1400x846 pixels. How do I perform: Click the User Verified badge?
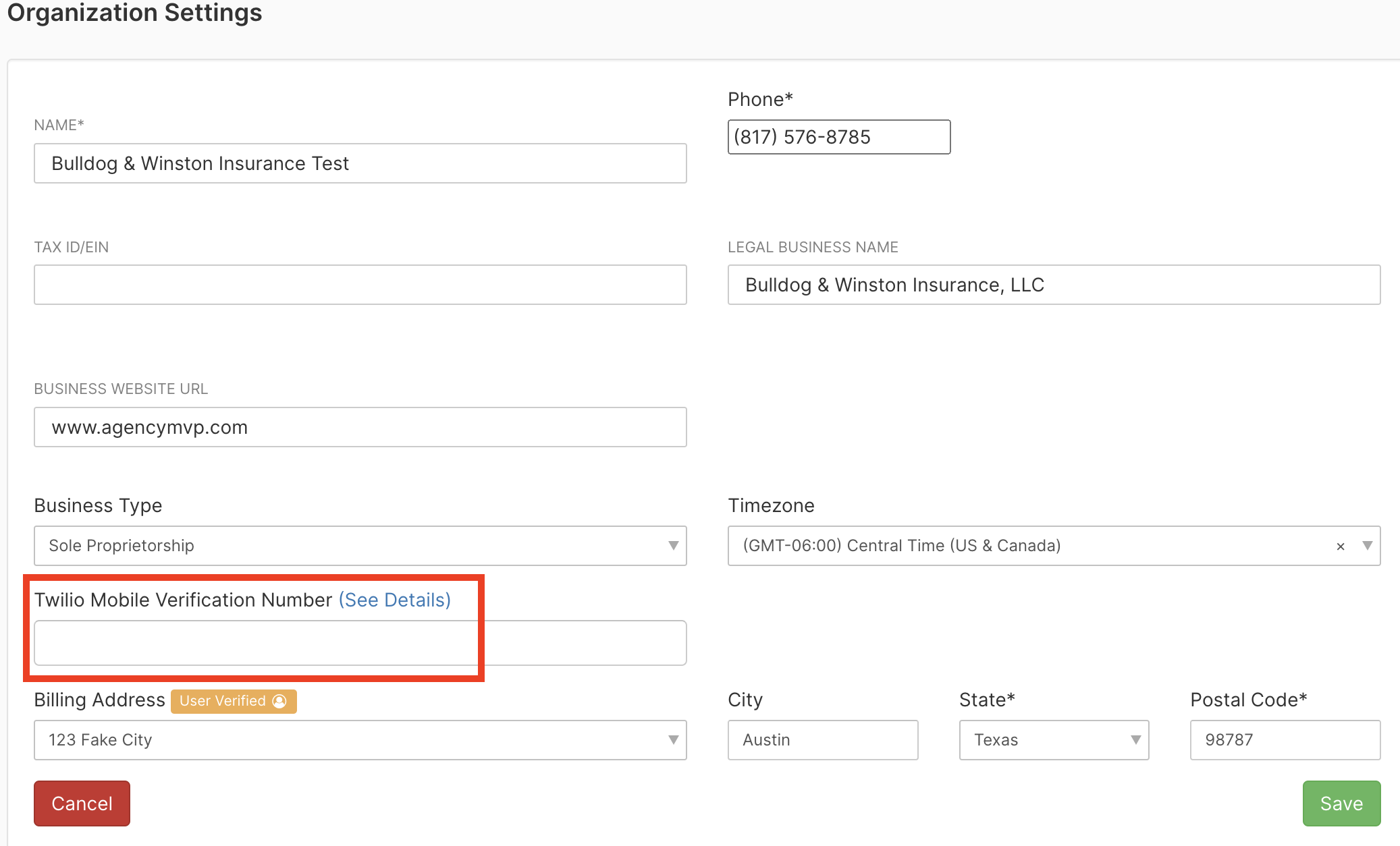pyautogui.click(x=234, y=701)
